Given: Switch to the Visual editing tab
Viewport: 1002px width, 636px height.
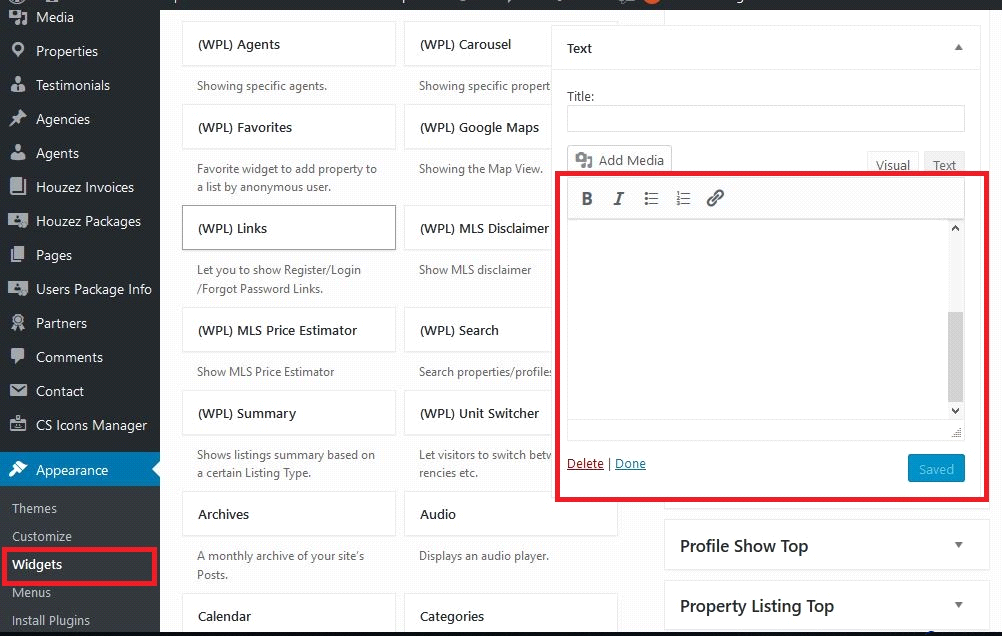Looking at the screenshot, I should click(x=891, y=164).
